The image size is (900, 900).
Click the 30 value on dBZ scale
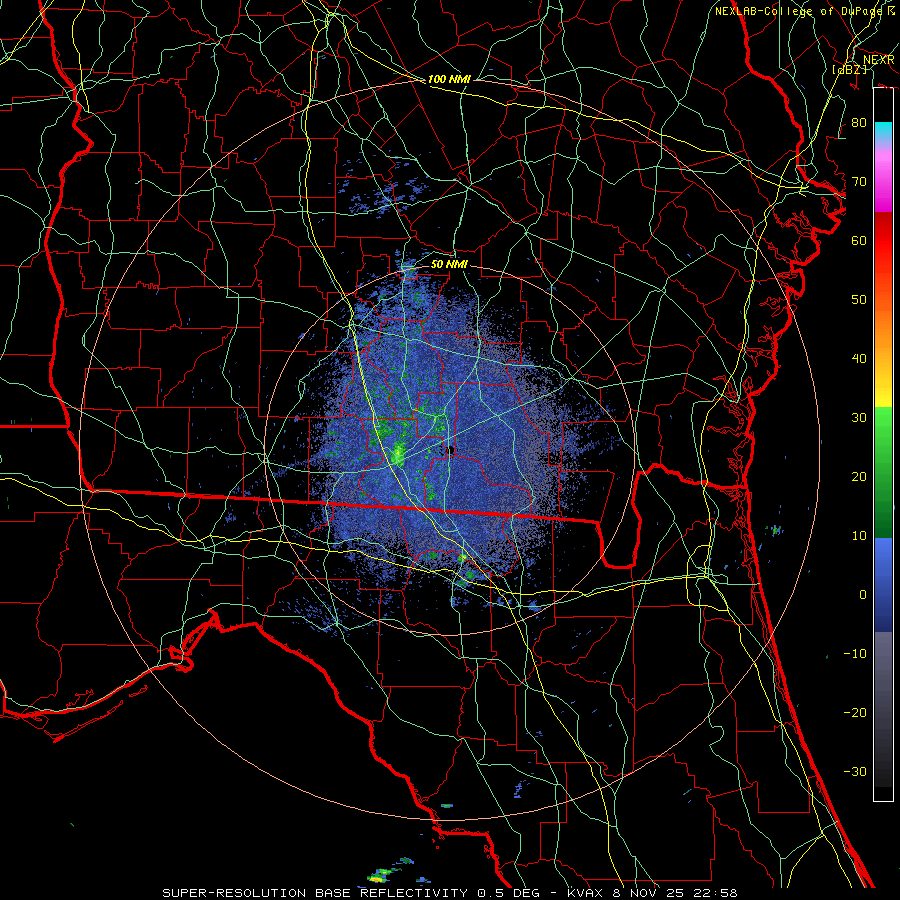[x=859, y=417]
